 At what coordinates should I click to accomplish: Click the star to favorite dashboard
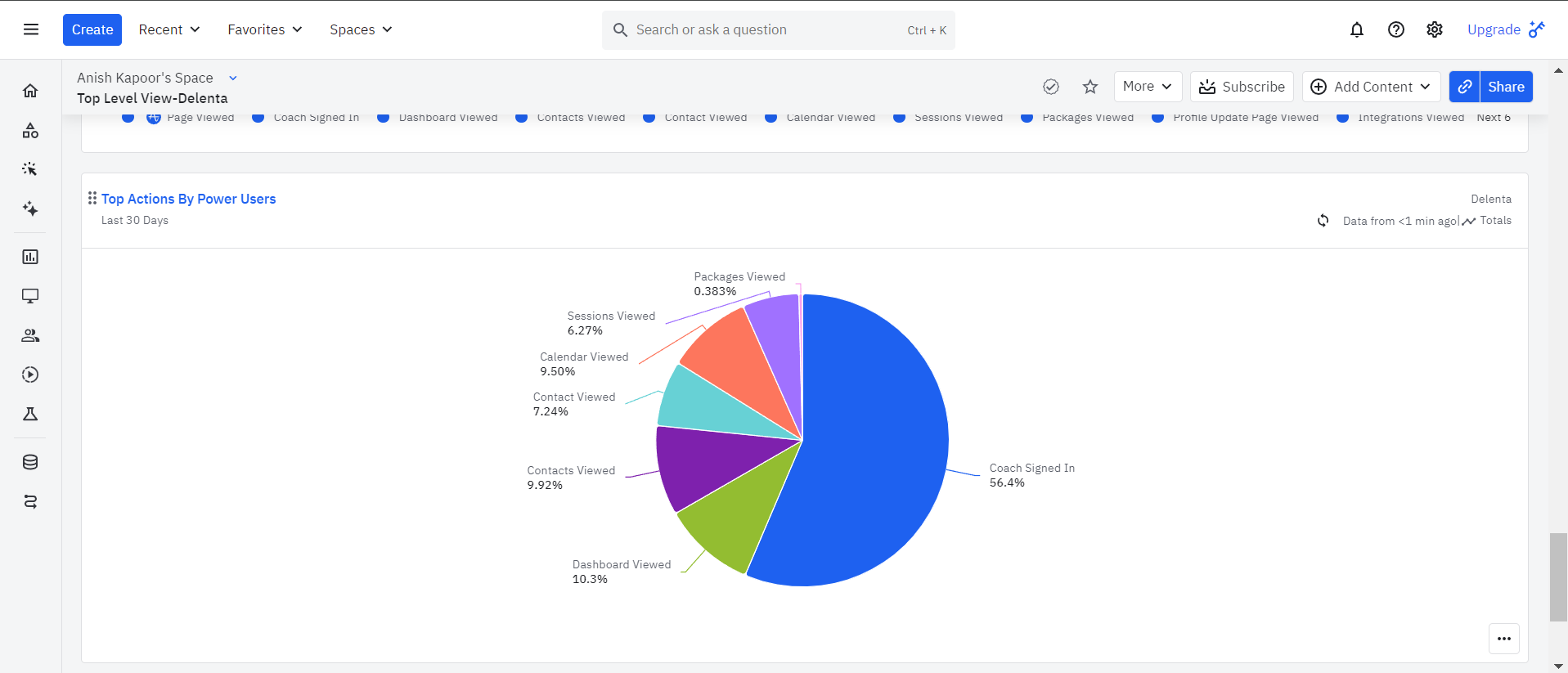tap(1090, 87)
